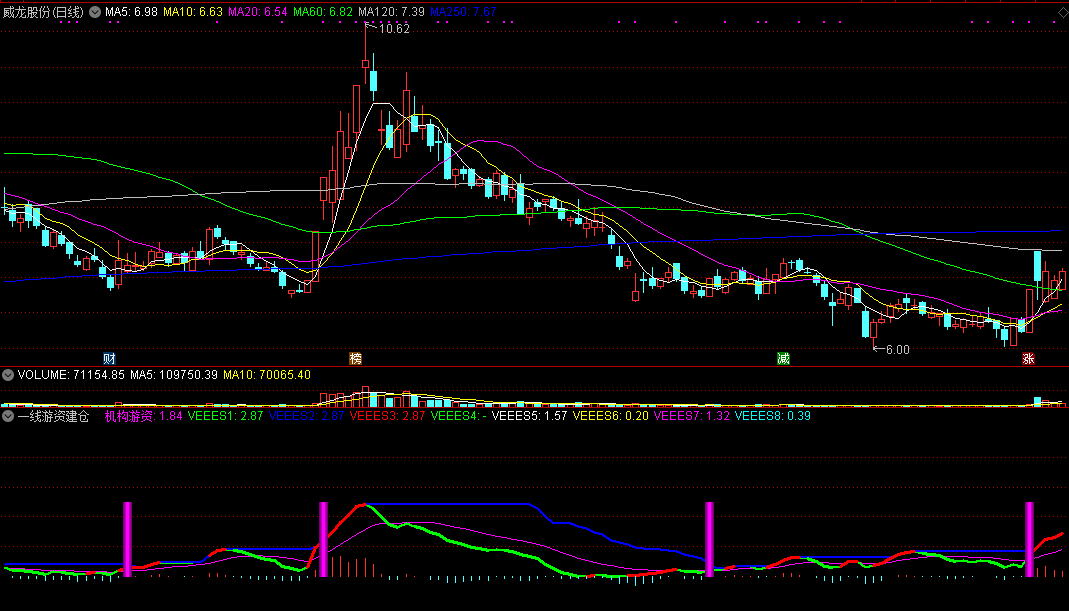This screenshot has width=1069, height=611.
Task: Select the VEEES3: 2.87 label
Action: (x=387, y=416)
